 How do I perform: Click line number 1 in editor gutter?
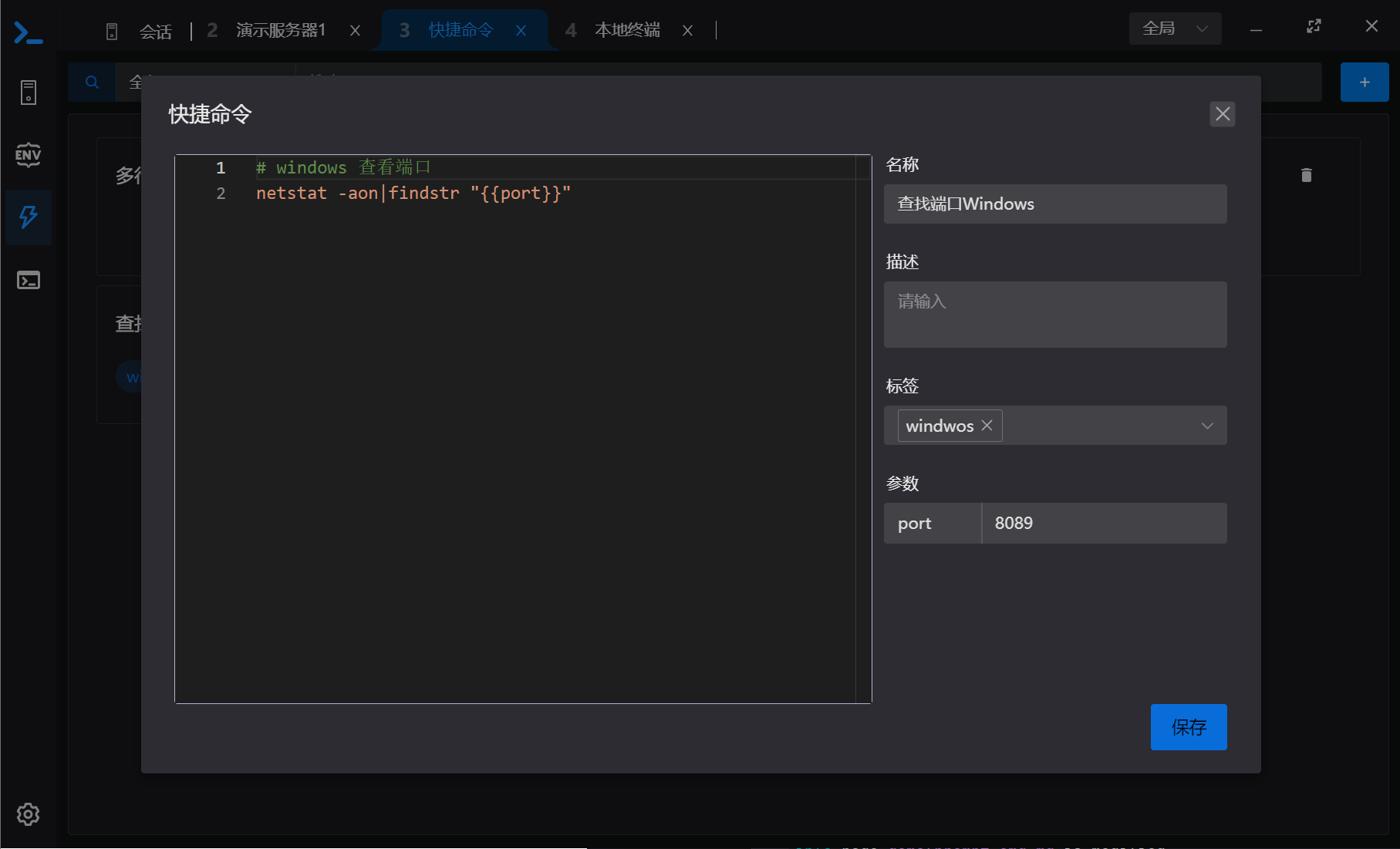[221, 167]
